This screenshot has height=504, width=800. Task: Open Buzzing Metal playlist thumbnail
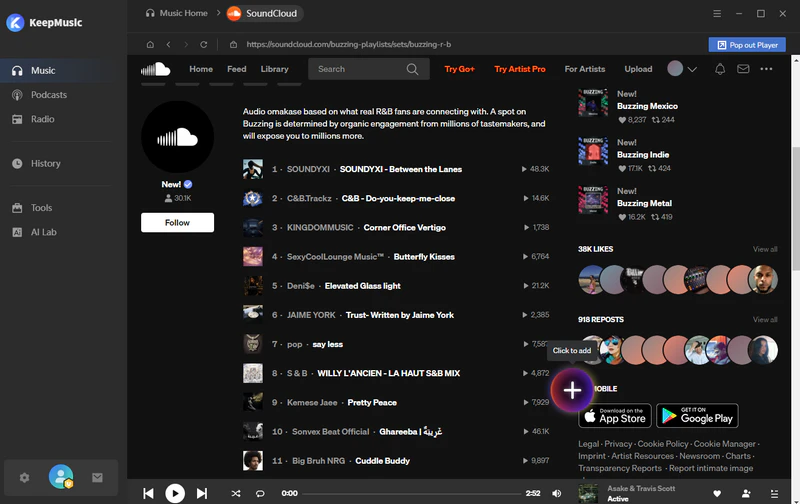click(593, 199)
